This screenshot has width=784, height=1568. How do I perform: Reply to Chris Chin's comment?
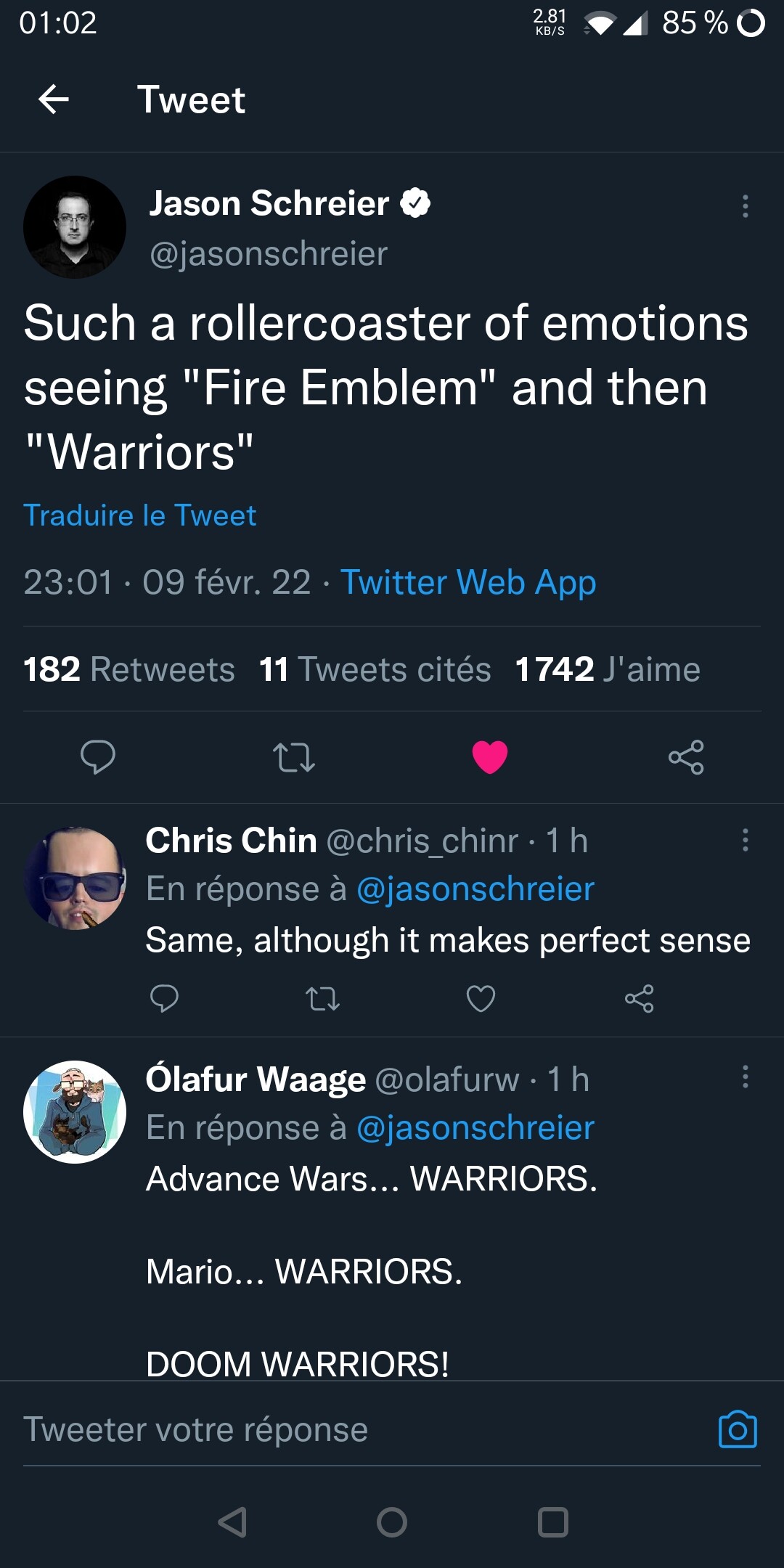tap(164, 999)
